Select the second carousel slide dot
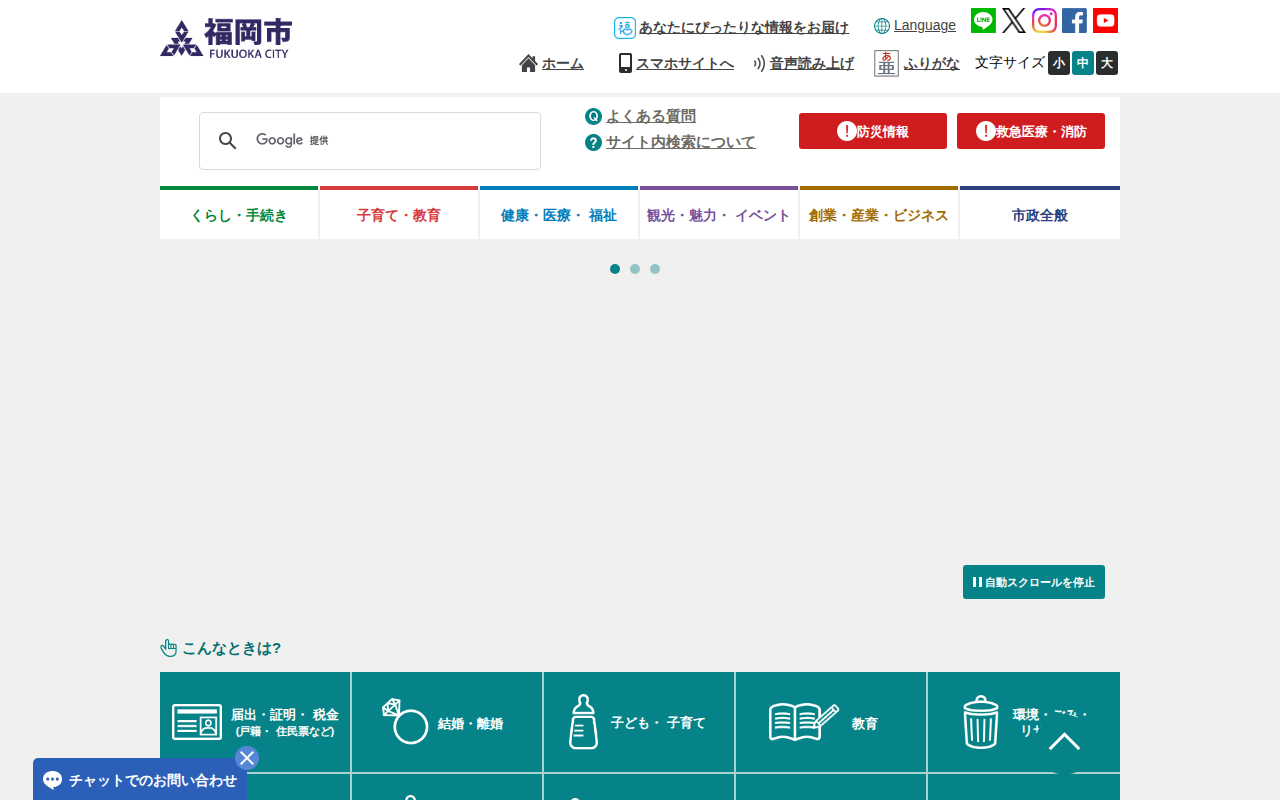The image size is (1280, 800). click(635, 269)
